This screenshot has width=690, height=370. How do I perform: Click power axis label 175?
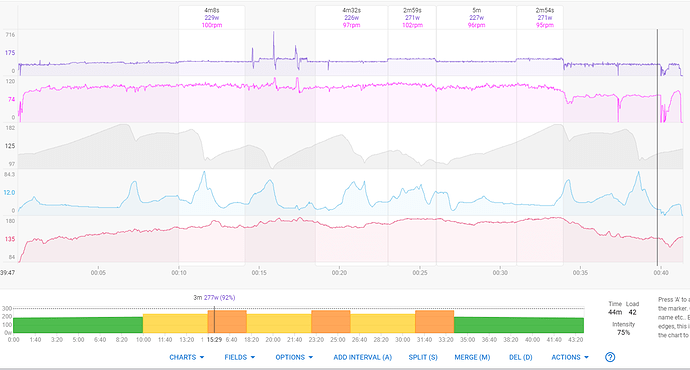(10, 53)
